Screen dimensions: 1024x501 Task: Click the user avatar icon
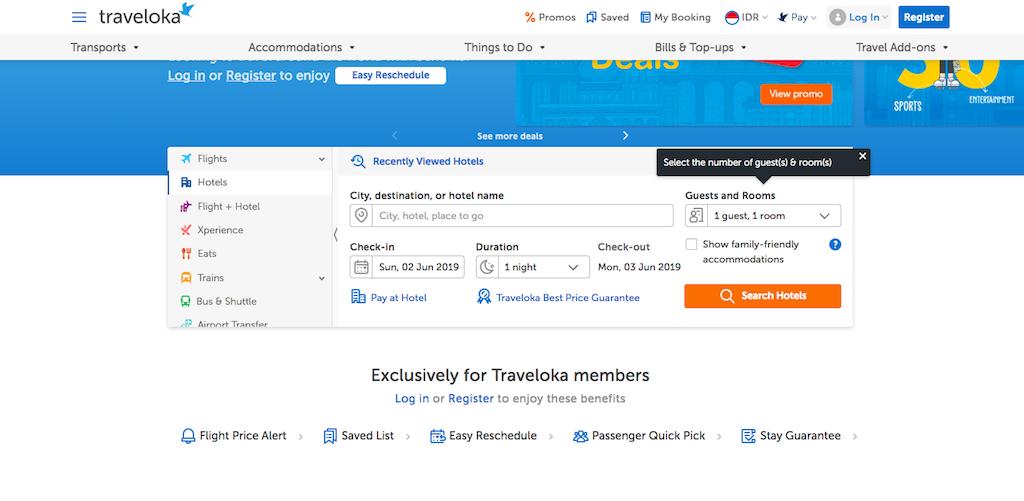pyautogui.click(x=837, y=18)
